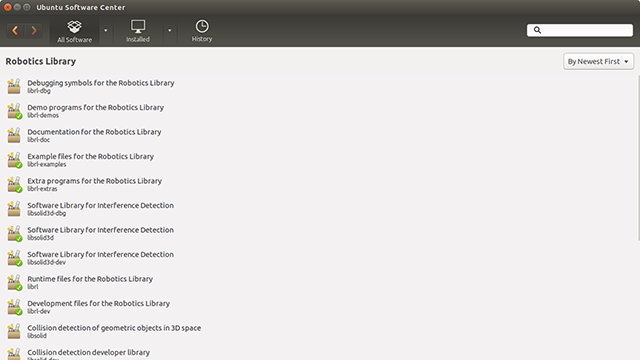Screen dimensions: 640x360
Task: Select 'Collision detection of geometric objects in 3D space'
Action: point(114,328)
